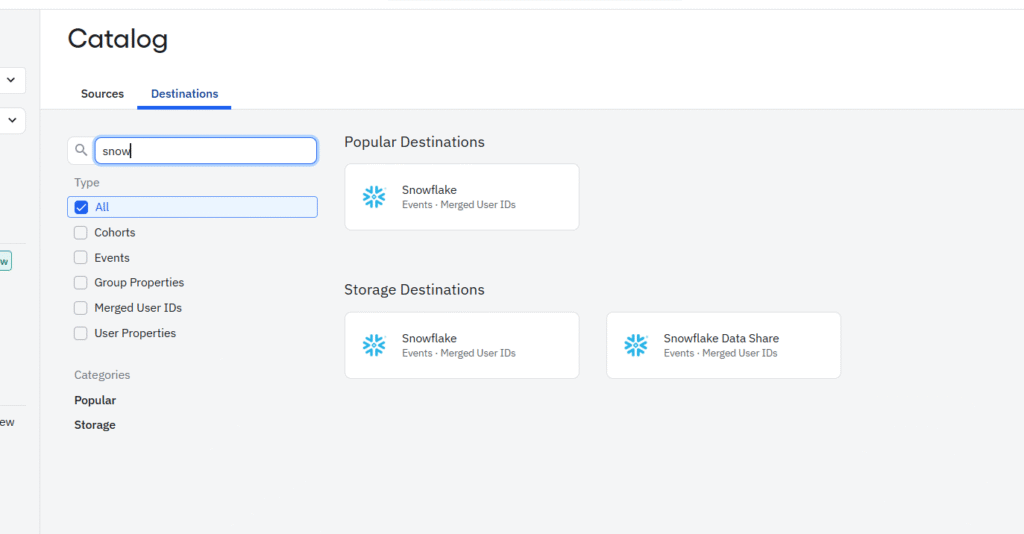Filter by the Storage category
Viewport: 1024px width, 534px height.
click(95, 425)
